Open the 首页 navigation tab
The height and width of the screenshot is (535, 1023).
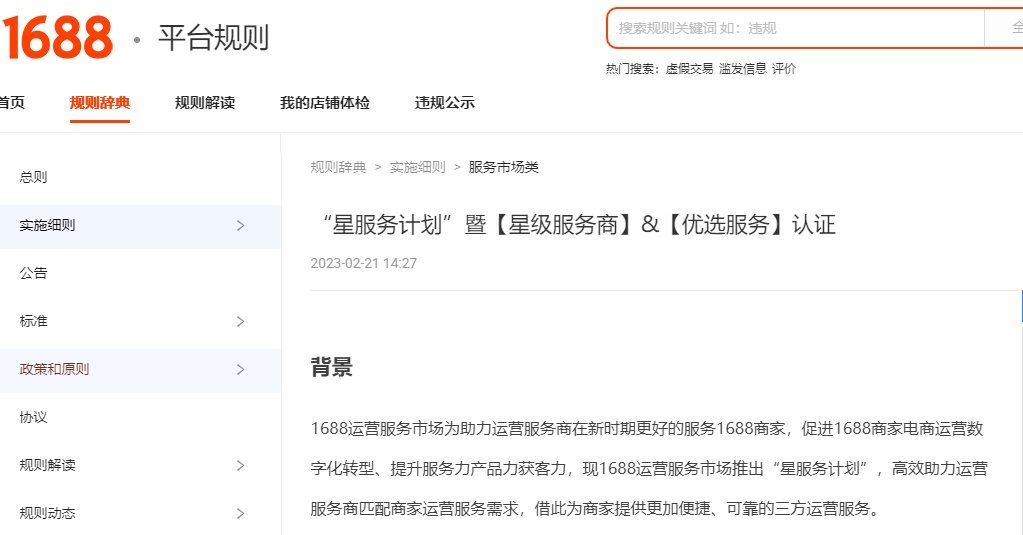(12, 102)
